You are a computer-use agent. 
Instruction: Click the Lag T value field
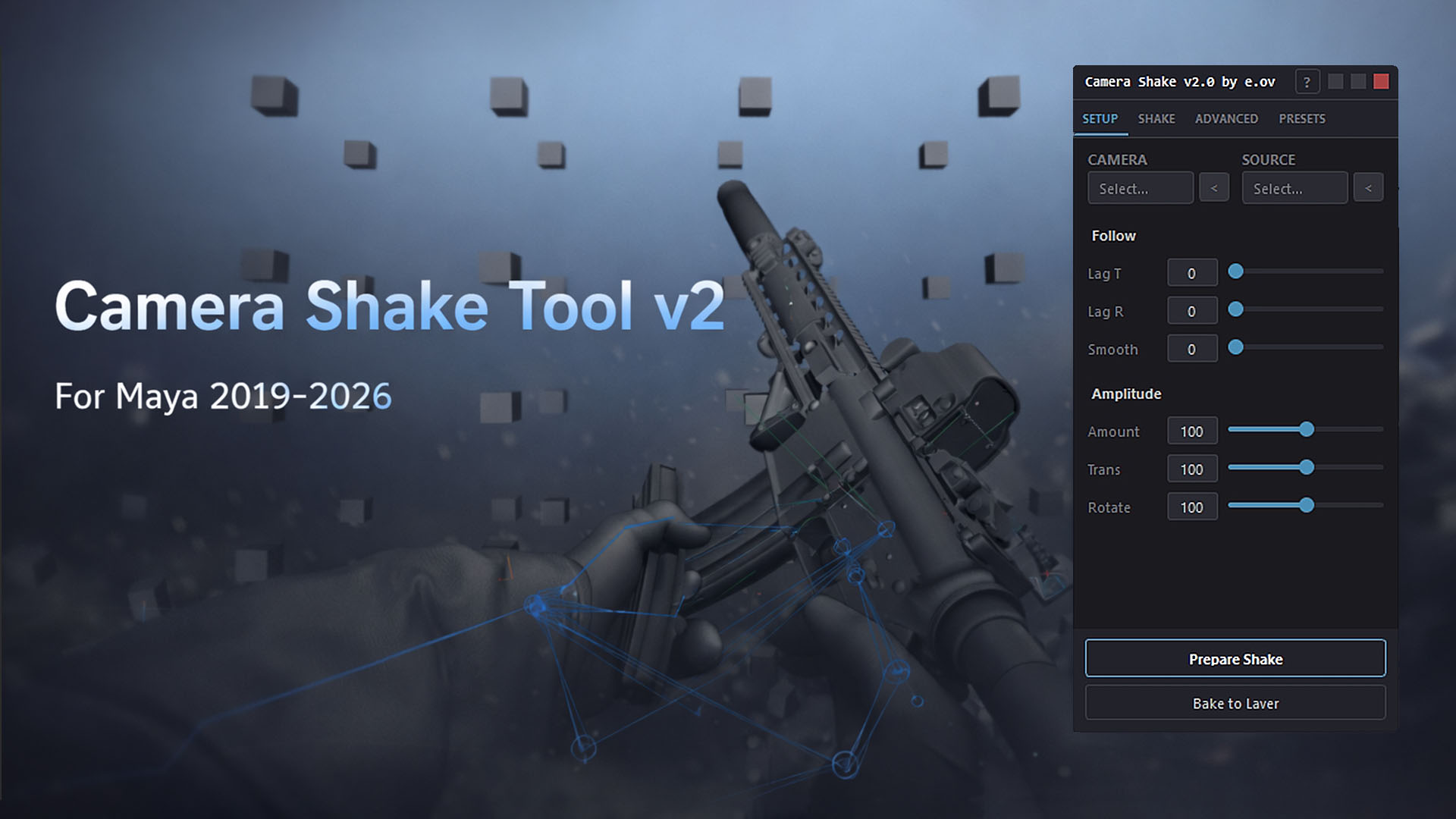coord(1192,273)
